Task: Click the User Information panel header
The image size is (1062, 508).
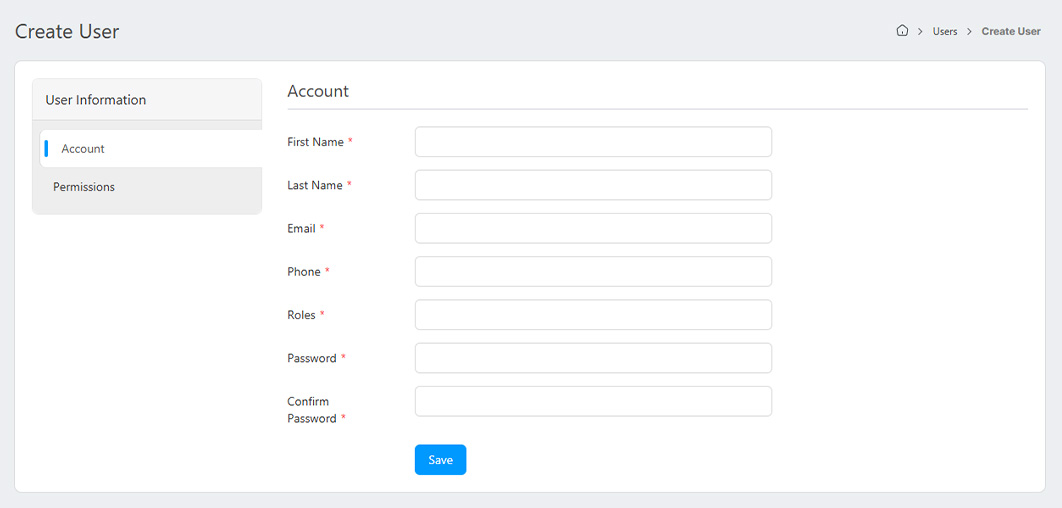Action: [96, 100]
